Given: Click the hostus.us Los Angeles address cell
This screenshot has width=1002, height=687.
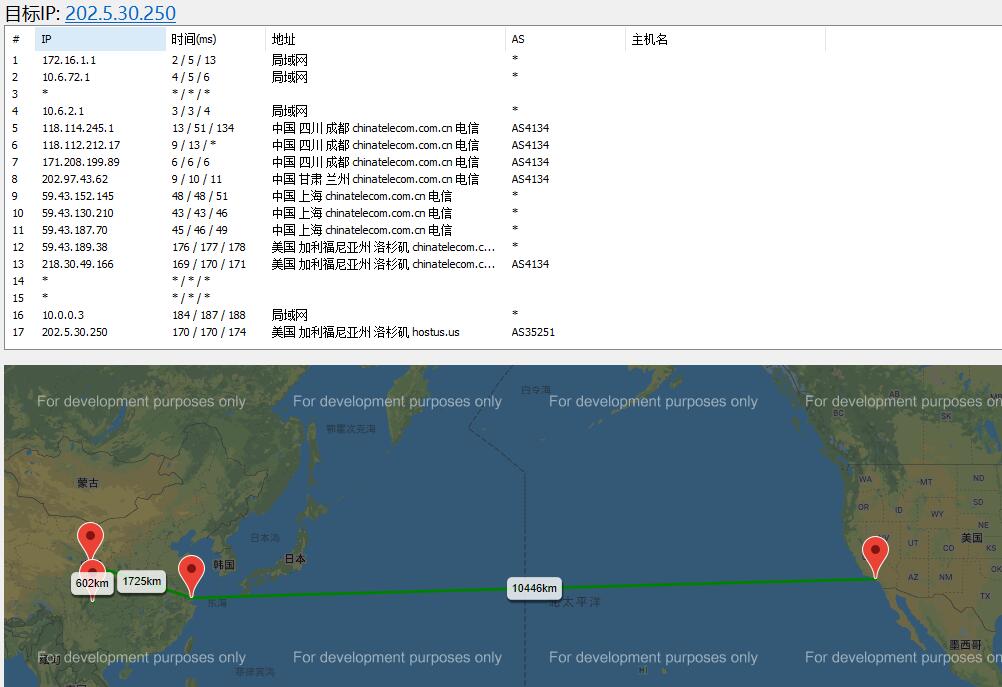Looking at the screenshot, I should point(366,332).
